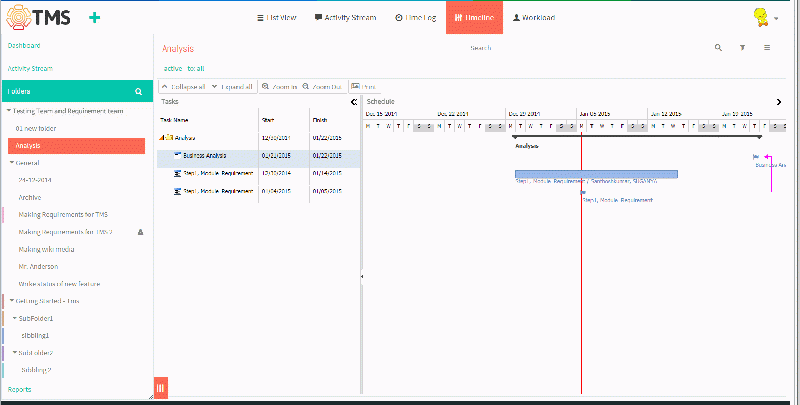Open the Archive folder

click(30, 197)
